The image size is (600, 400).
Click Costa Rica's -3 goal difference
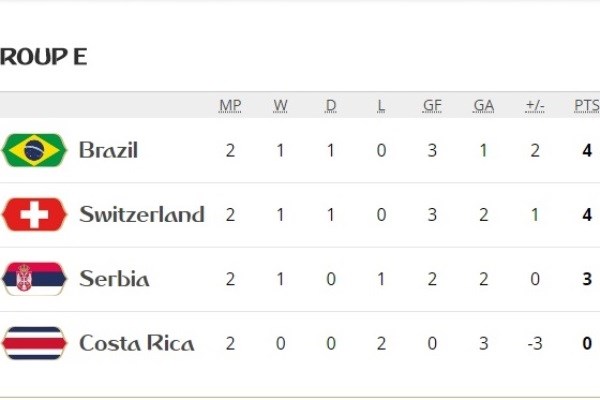coord(534,344)
